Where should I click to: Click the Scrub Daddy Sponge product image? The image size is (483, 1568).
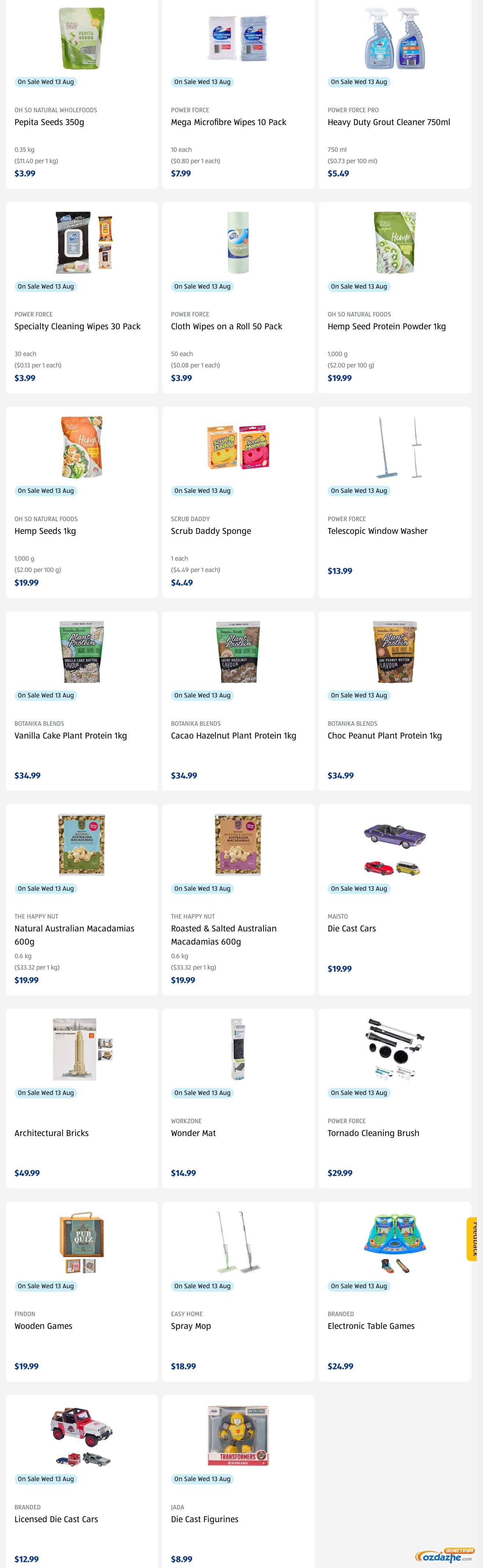click(x=239, y=447)
